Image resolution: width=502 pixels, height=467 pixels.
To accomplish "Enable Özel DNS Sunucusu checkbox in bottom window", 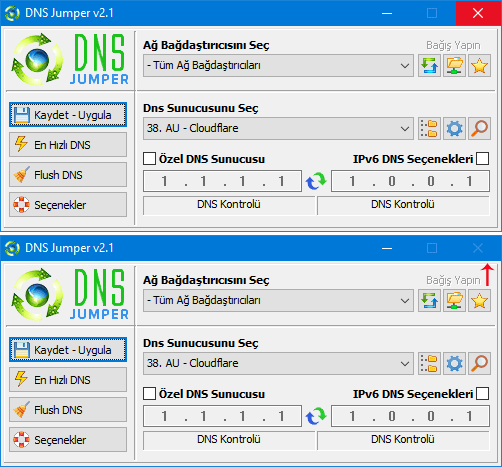I will [149, 394].
